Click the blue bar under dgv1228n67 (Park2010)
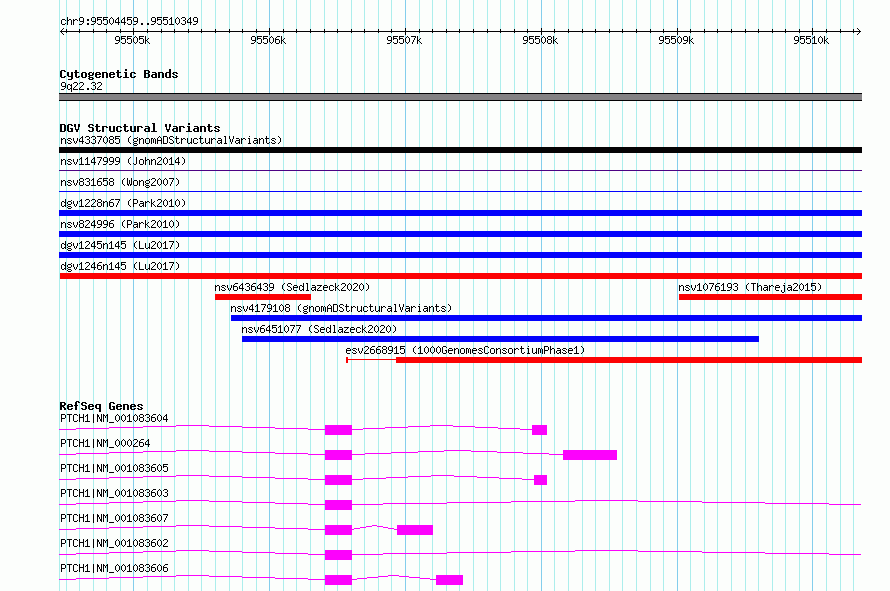890x591 pixels. (x=460, y=213)
